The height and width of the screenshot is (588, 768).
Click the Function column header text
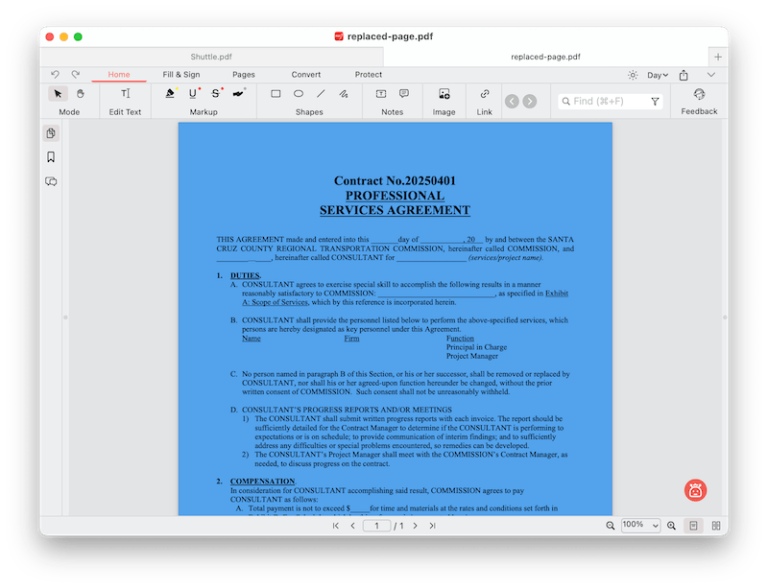(x=460, y=338)
